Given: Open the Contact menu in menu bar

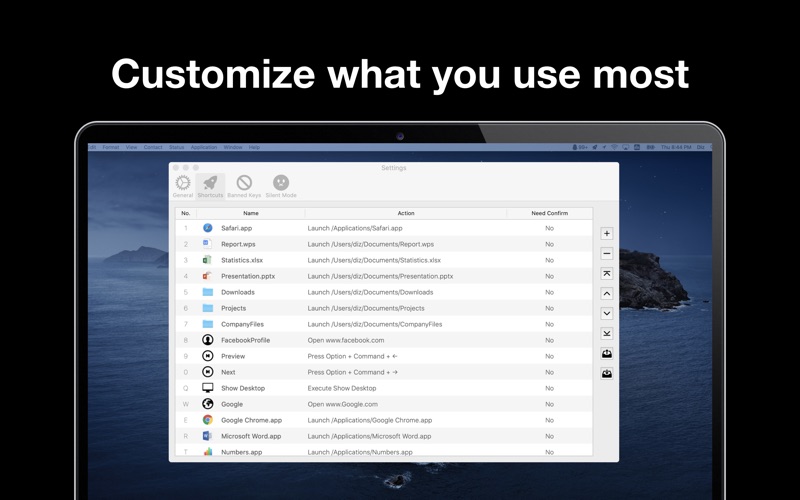Looking at the screenshot, I should pyautogui.click(x=153, y=147).
